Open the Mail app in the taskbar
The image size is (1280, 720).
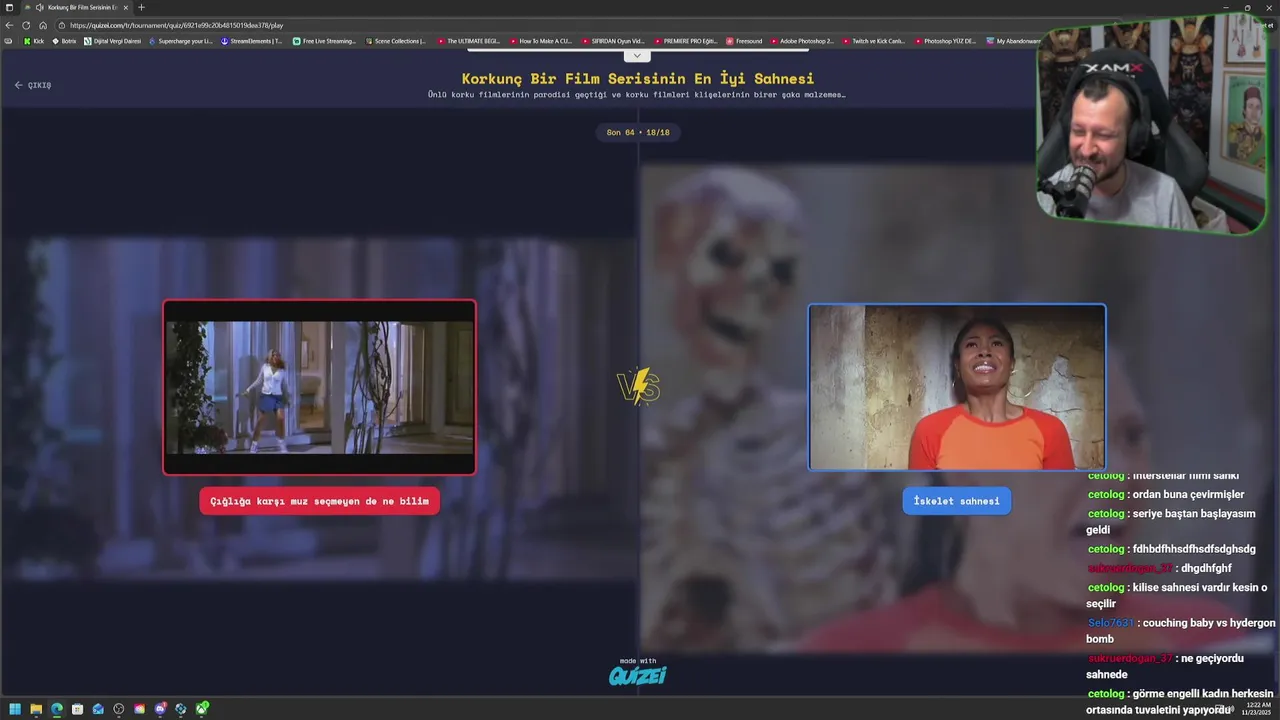(98, 709)
